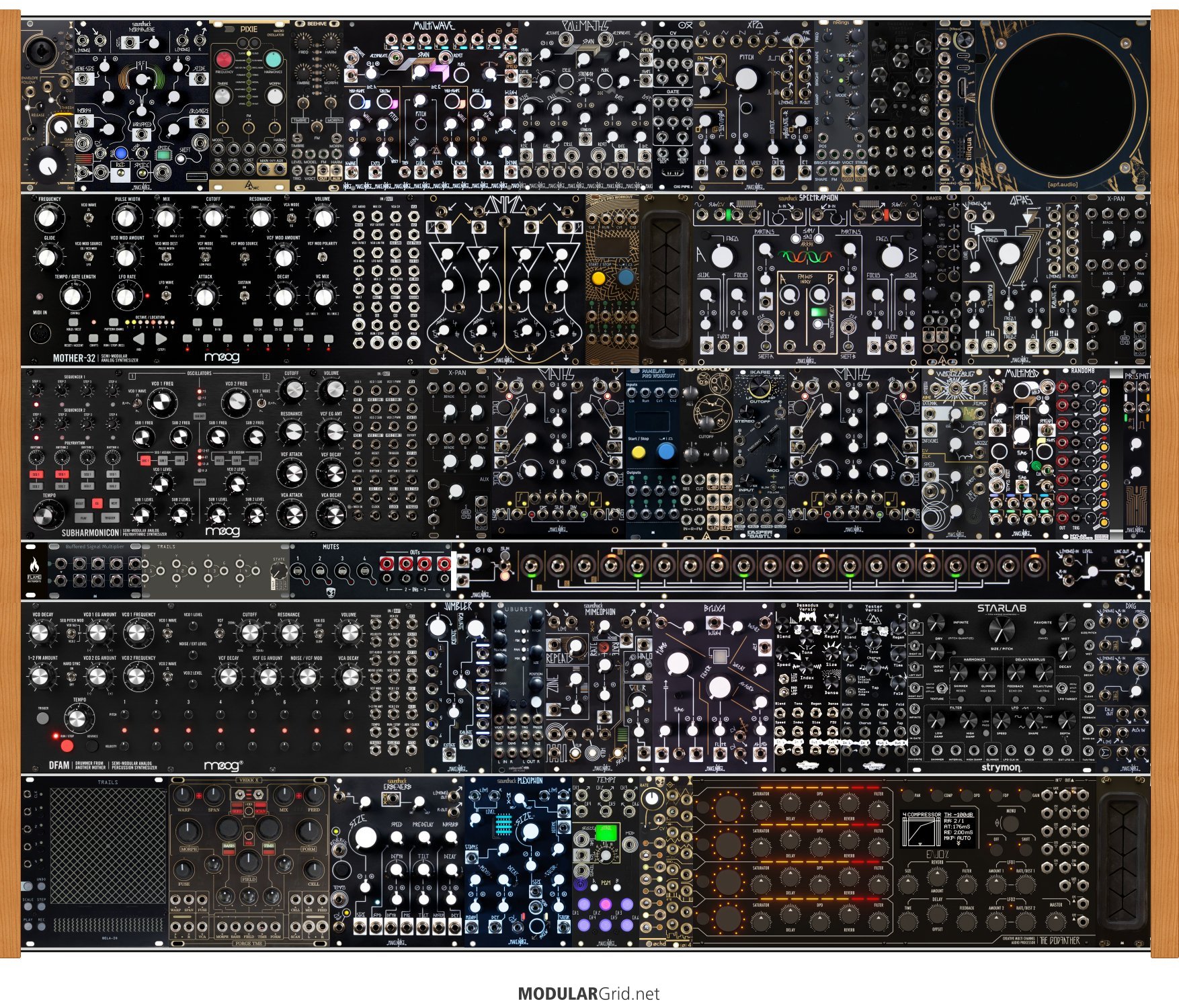This screenshot has width=1179, height=1008.
Task: Click the Frequency knob on Mother-32
Action: click(x=47, y=218)
